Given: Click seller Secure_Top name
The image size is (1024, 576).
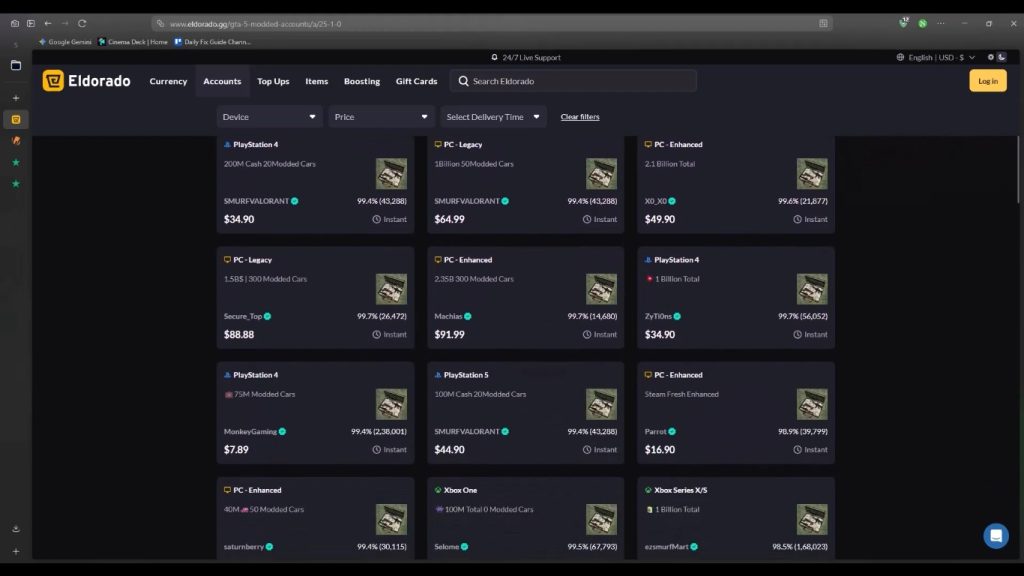Looking at the screenshot, I should (x=243, y=316).
